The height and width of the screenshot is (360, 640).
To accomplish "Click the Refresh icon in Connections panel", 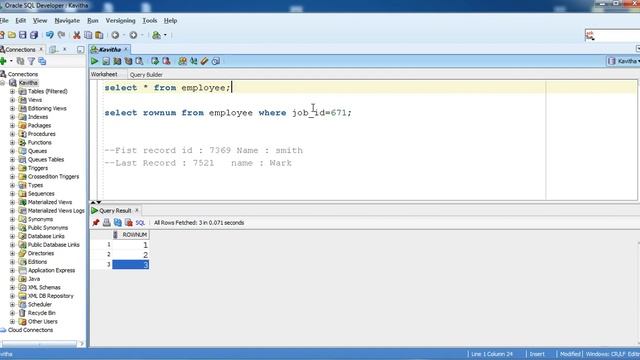I will (x=20, y=61).
